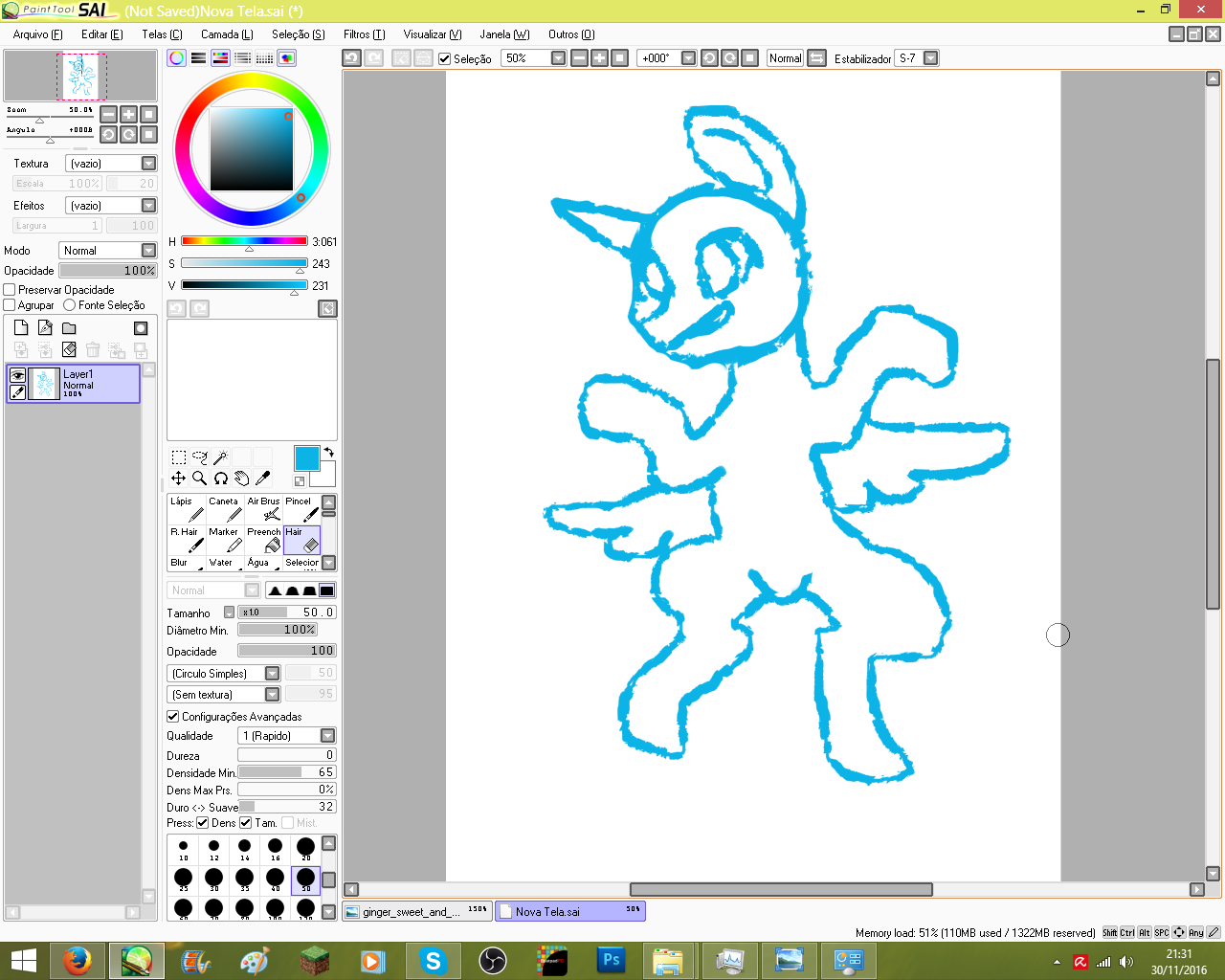Screen dimensions: 1225x980
Task: Open the Filtros menu
Action: [x=364, y=33]
